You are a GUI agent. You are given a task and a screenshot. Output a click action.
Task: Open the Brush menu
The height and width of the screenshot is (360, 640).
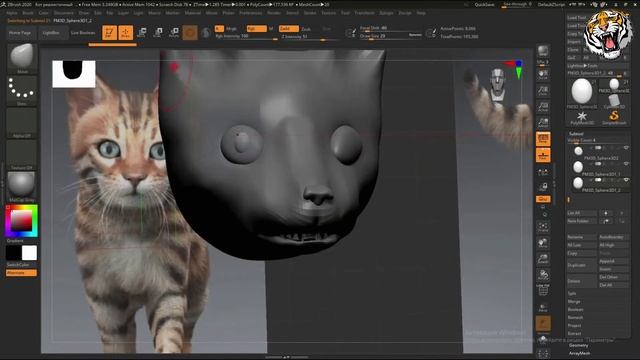pyautogui.click(x=28, y=13)
